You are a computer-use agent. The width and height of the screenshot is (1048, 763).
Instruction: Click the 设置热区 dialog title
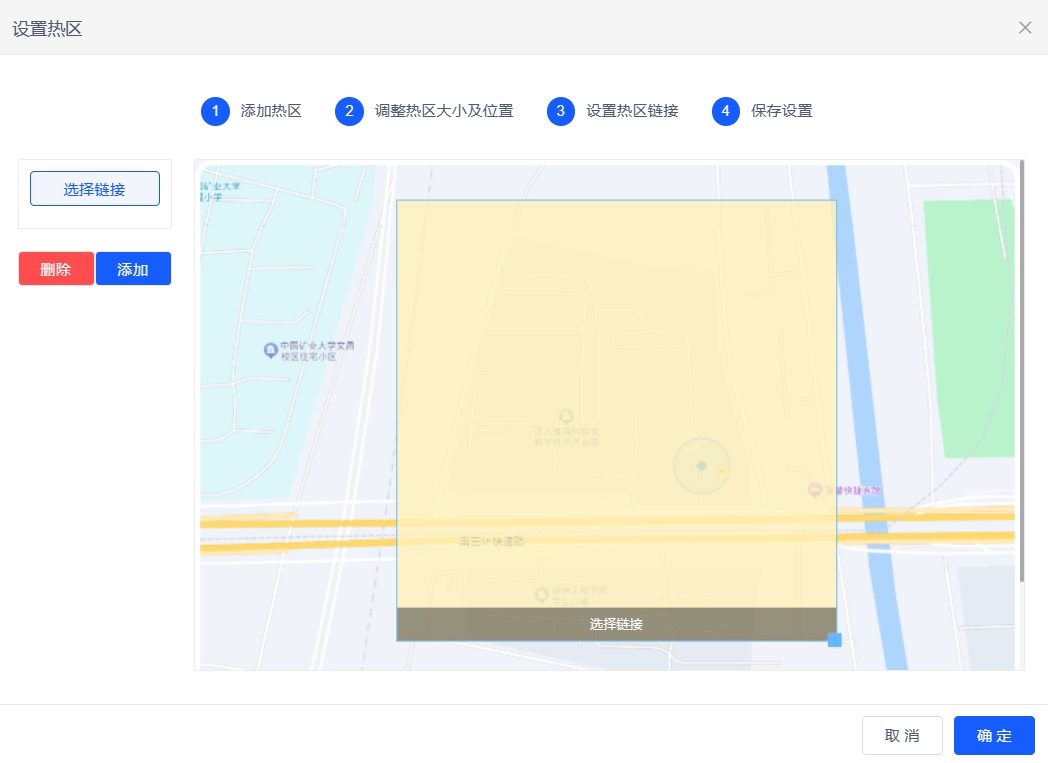[x=47, y=29]
